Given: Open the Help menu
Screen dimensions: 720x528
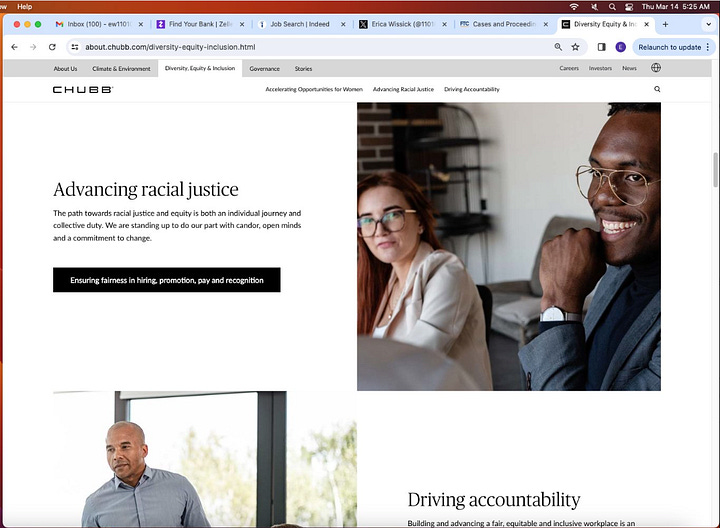Looking at the screenshot, I should [x=24, y=6].
